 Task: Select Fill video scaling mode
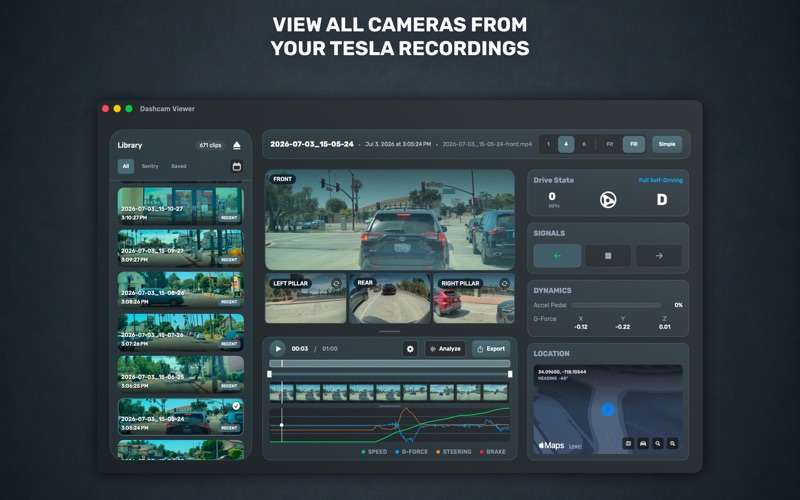click(x=634, y=144)
